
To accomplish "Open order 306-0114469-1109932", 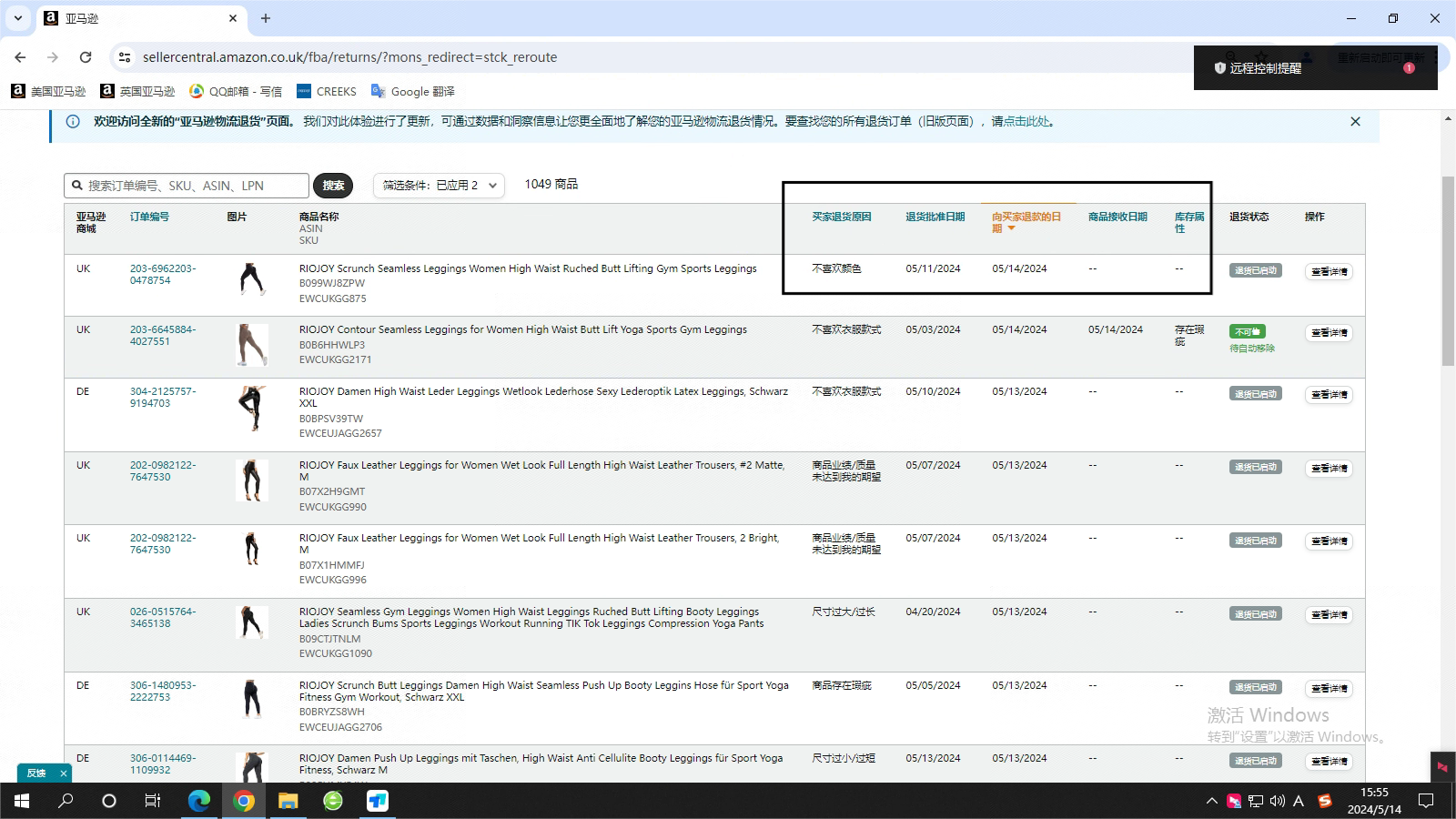I will click(x=163, y=763).
